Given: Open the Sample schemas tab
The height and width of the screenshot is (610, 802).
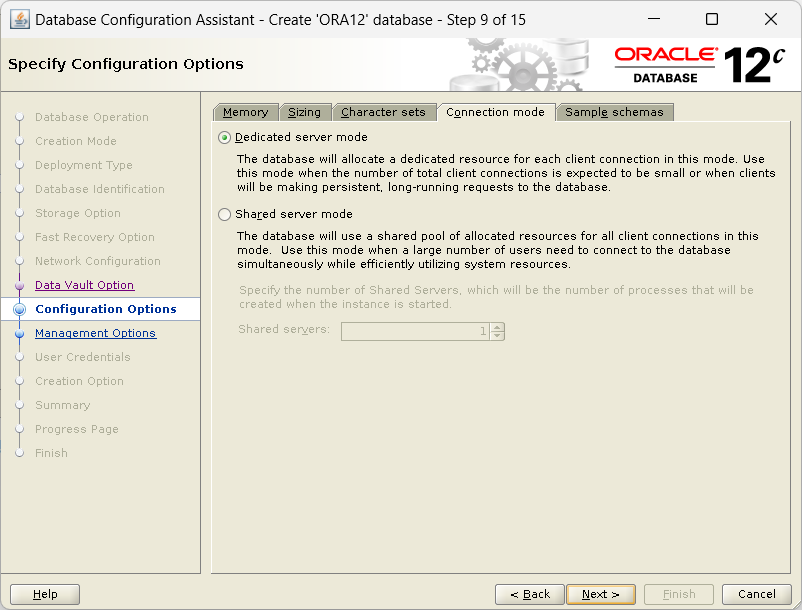Looking at the screenshot, I should 614,112.
